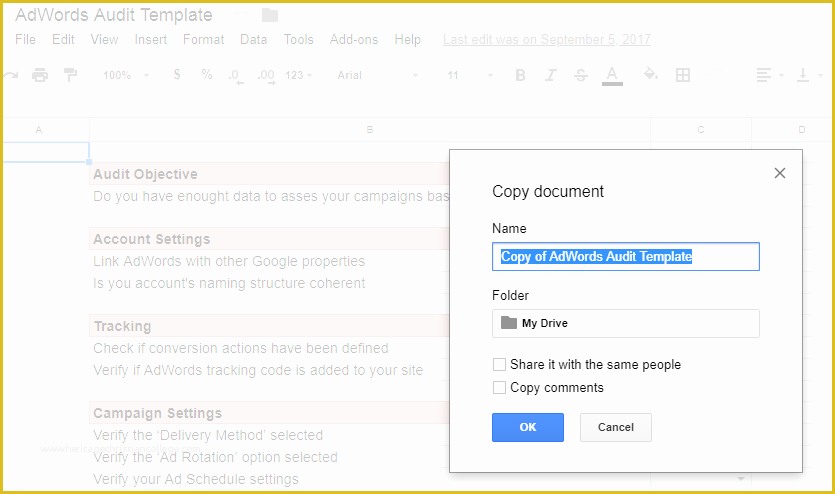This screenshot has width=835, height=494.
Task: Click the Tracking heading cell
Action: (x=269, y=326)
